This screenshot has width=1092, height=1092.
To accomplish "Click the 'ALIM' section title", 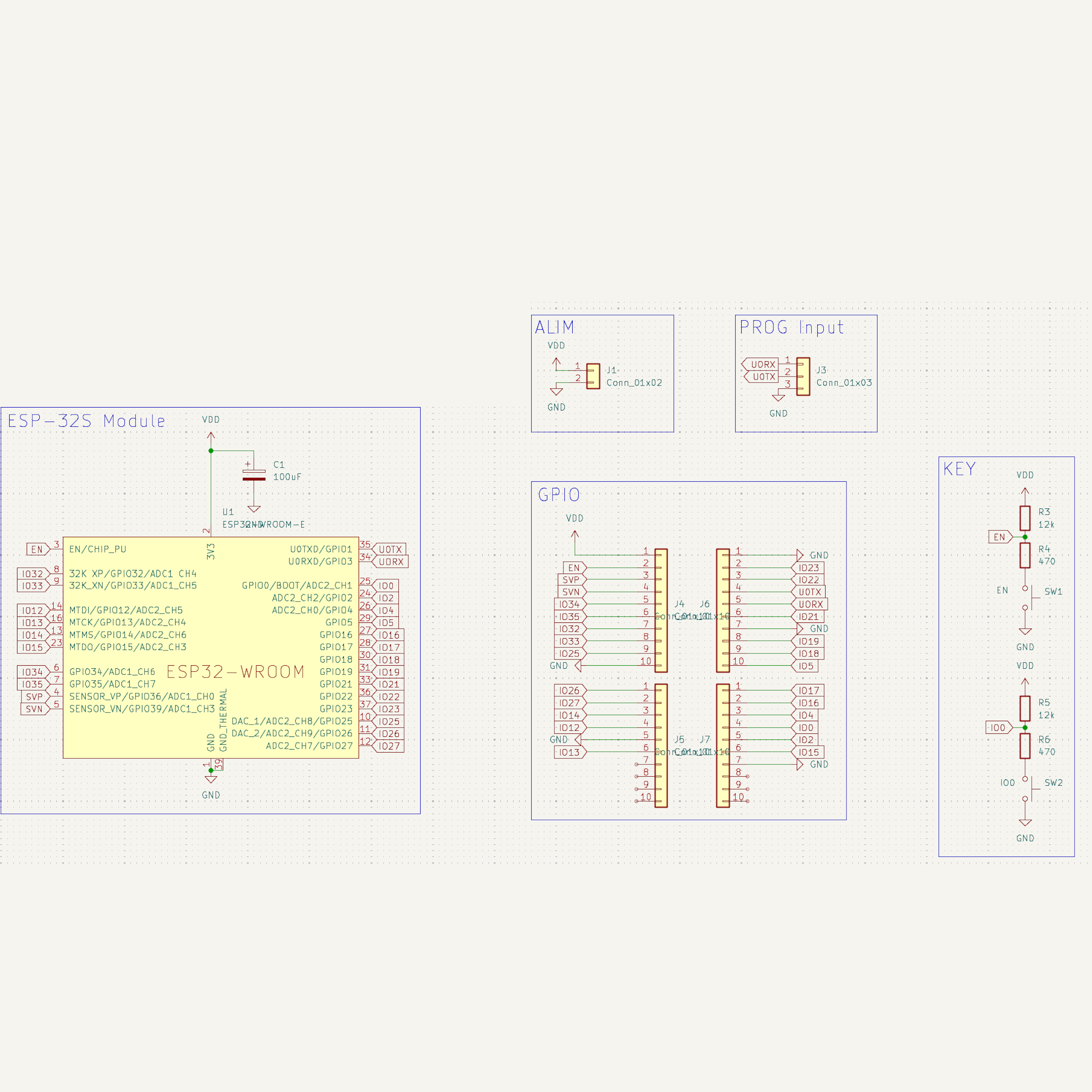I will (554, 327).
